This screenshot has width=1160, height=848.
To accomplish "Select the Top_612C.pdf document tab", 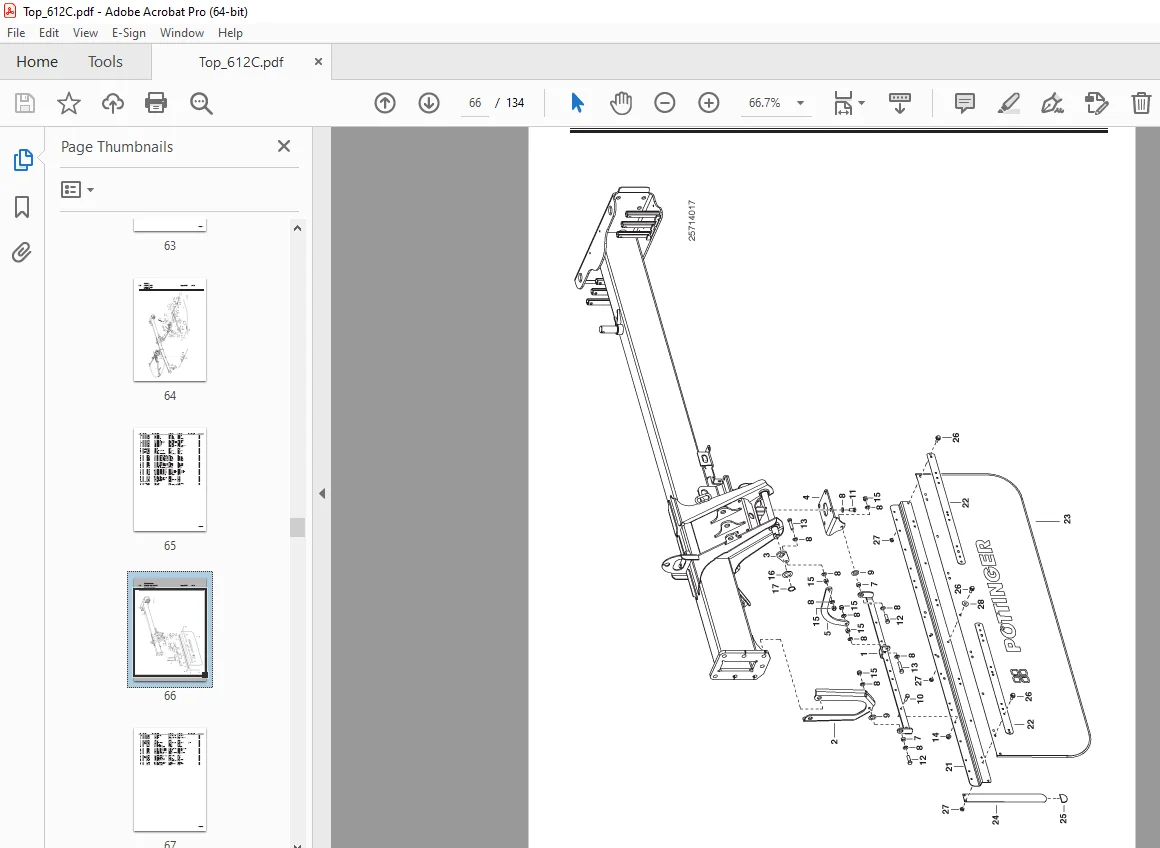I will (x=241, y=62).
